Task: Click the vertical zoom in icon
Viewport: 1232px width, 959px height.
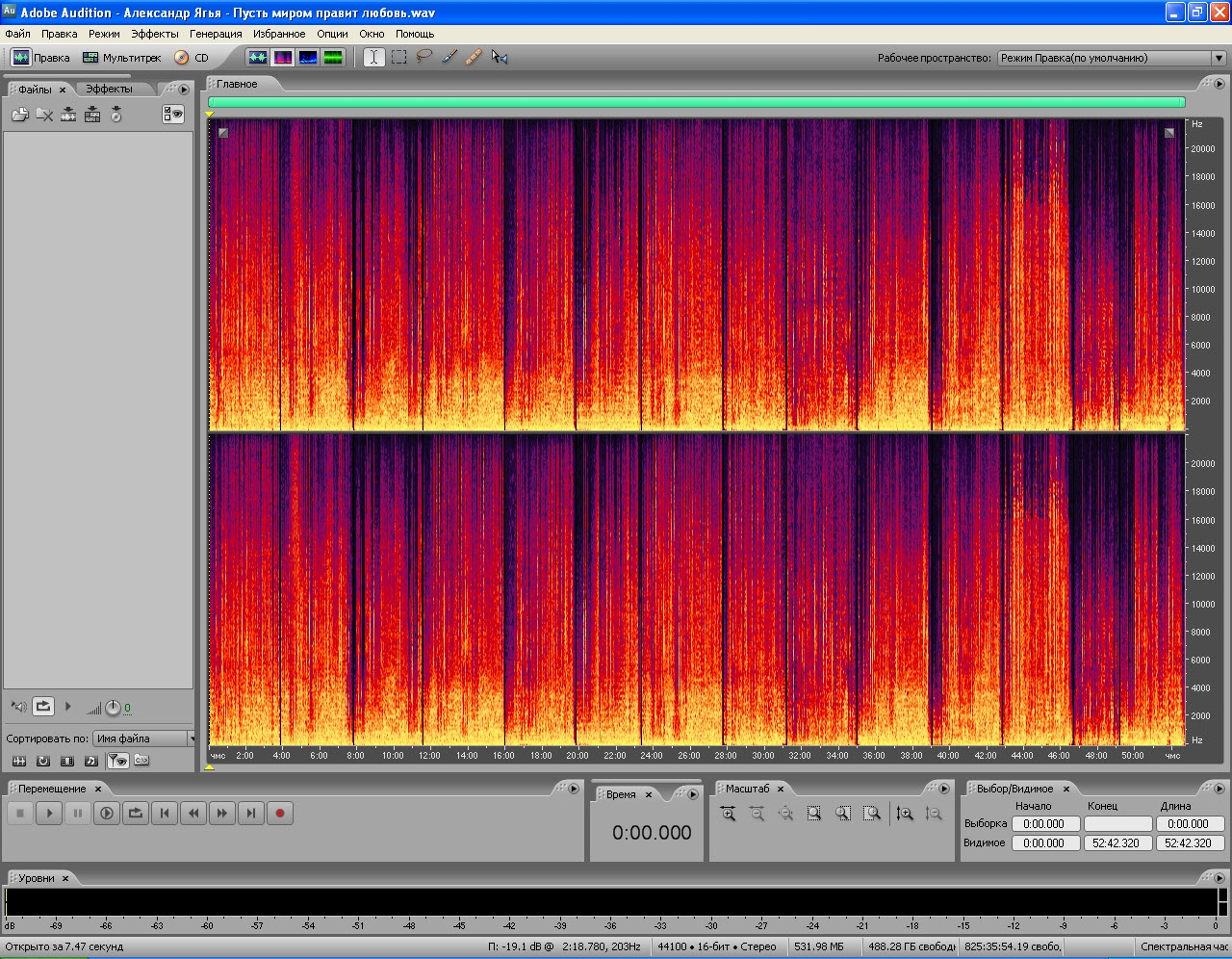Action: click(905, 814)
